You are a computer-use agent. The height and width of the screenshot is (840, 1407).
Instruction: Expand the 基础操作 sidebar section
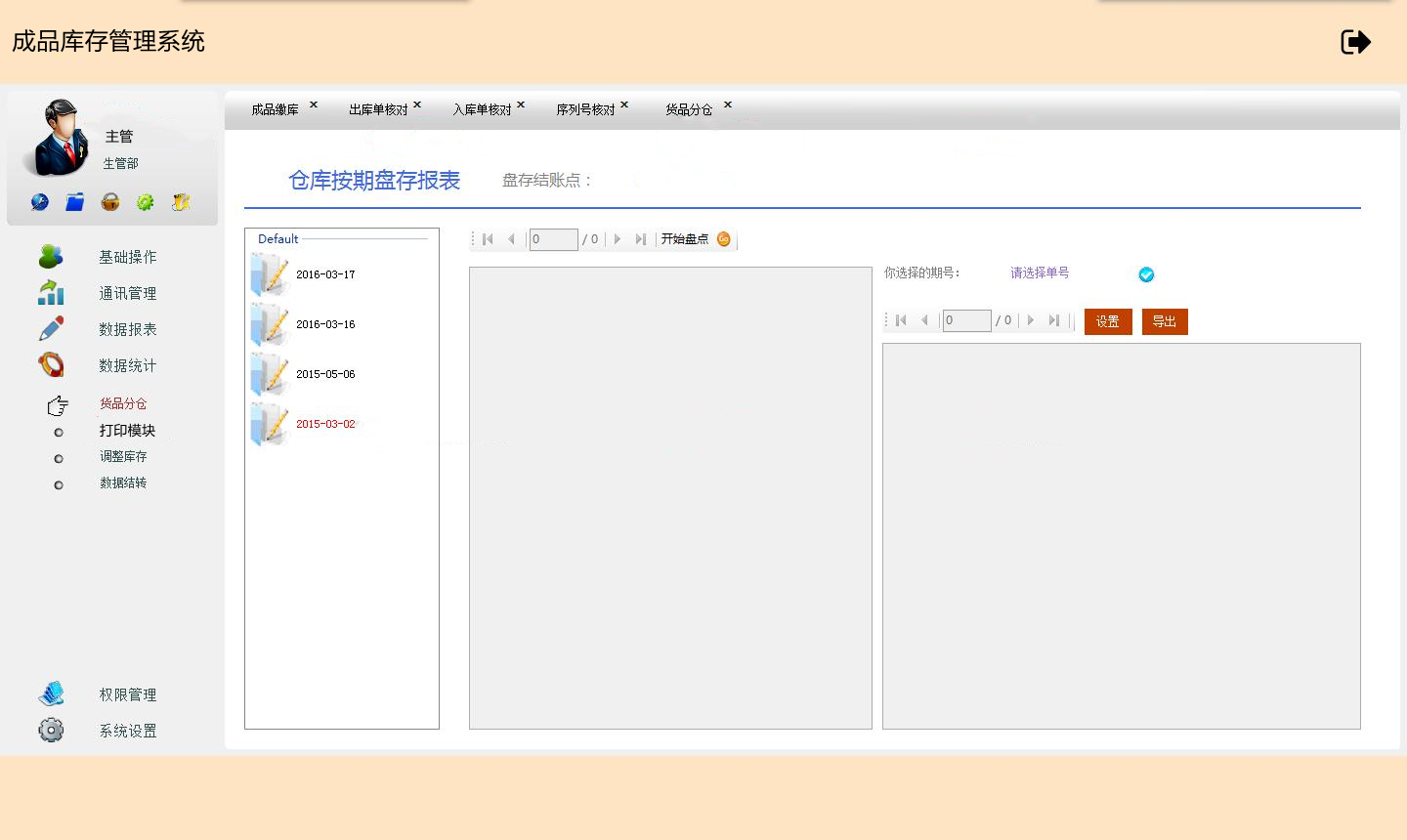coord(127,257)
